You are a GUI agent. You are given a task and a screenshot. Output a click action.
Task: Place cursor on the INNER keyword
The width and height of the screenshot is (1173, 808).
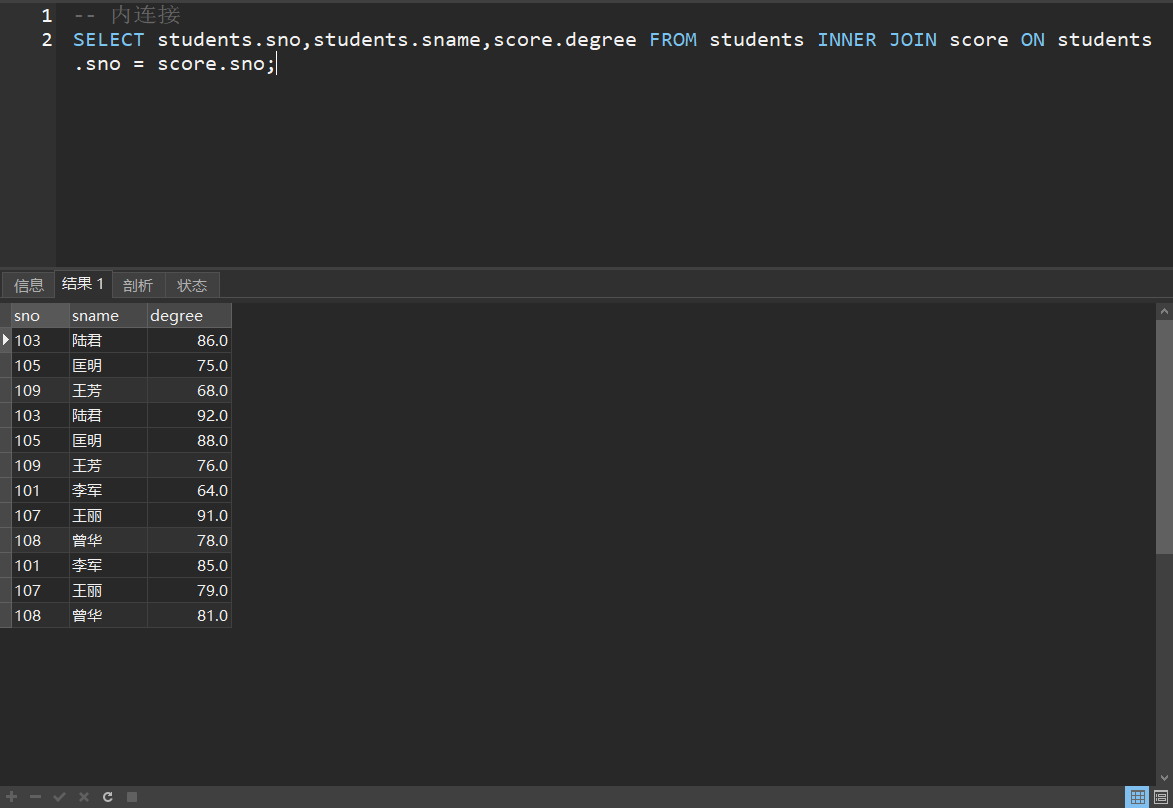pyautogui.click(x=846, y=40)
